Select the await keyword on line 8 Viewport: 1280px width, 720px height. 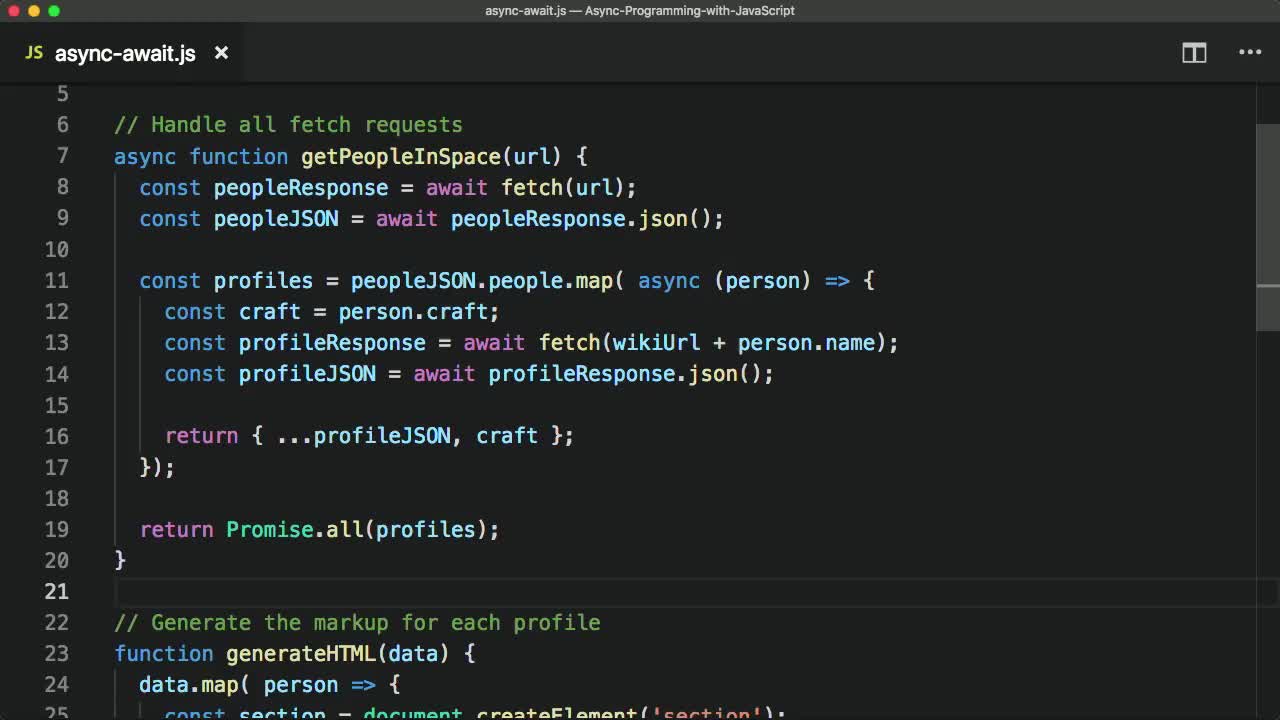pos(456,187)
